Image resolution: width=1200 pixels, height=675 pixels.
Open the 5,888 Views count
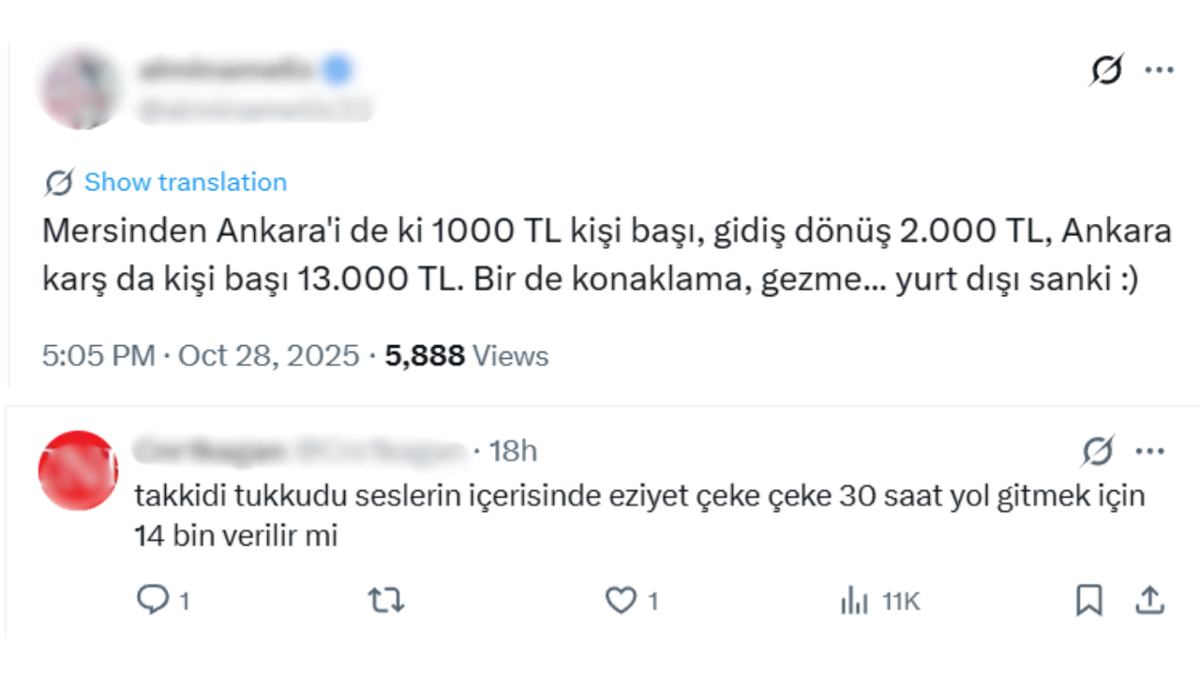point(466,355)
